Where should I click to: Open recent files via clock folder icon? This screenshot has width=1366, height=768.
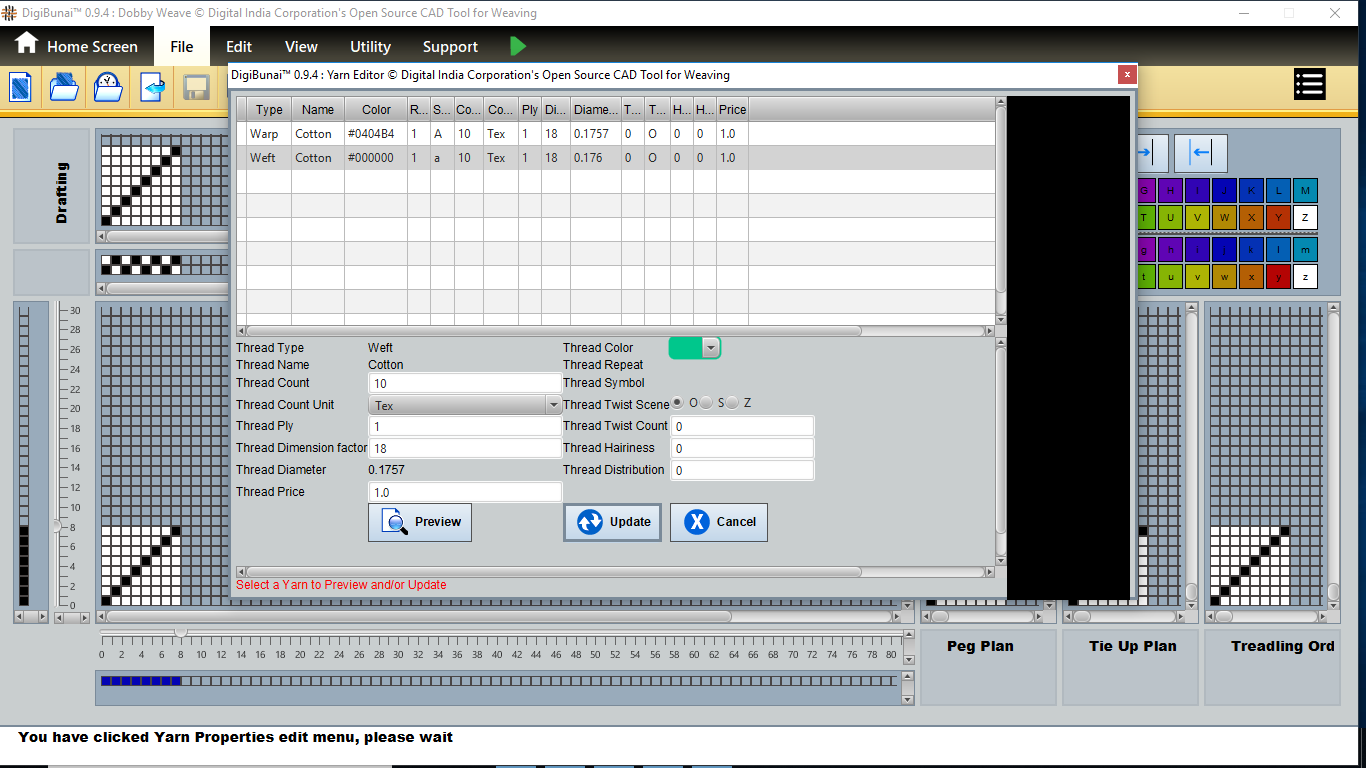[108, 87]
